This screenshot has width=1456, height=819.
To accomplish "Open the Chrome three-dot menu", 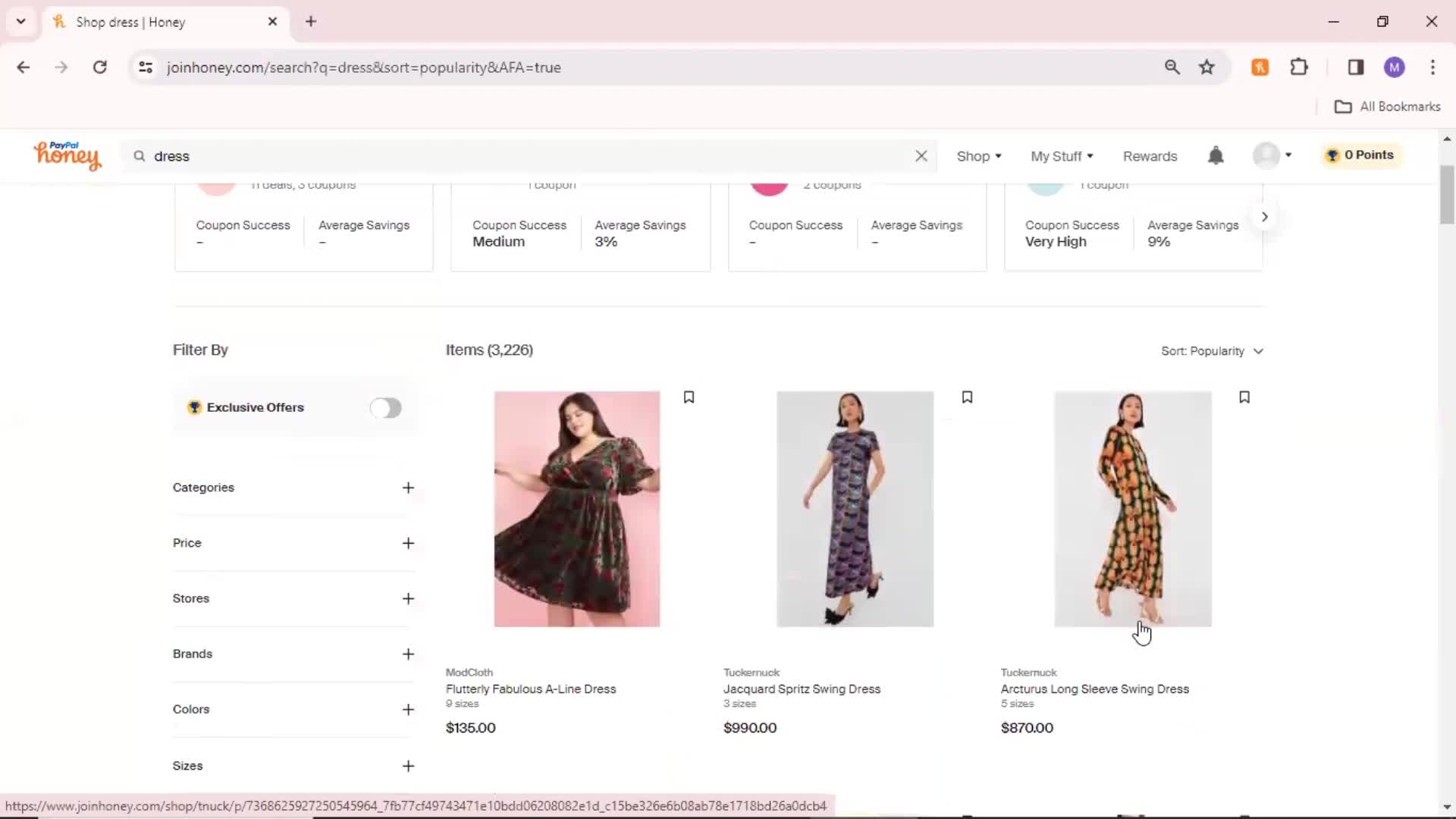I will (x=1432, y=67).
